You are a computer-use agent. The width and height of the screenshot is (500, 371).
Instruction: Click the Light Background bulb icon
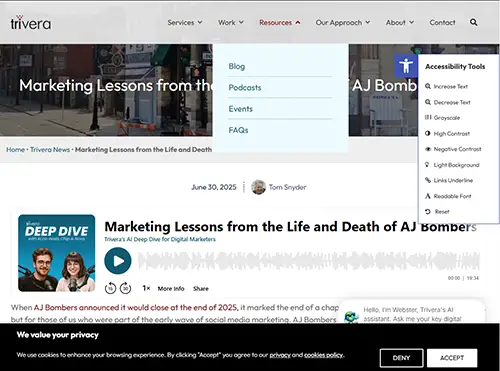(x=427, y=165)
